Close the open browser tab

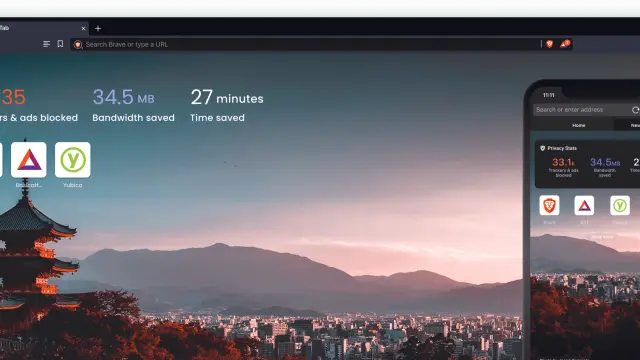(x=83, y=29)
